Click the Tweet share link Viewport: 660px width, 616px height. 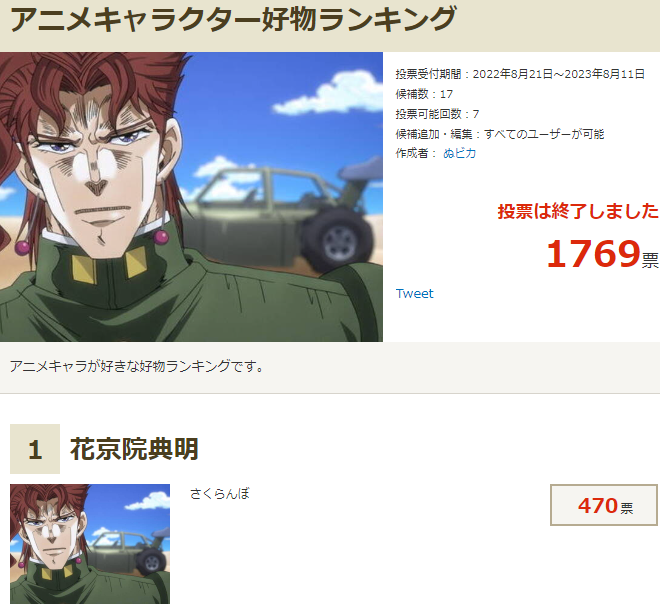click(x=414, y=293)
